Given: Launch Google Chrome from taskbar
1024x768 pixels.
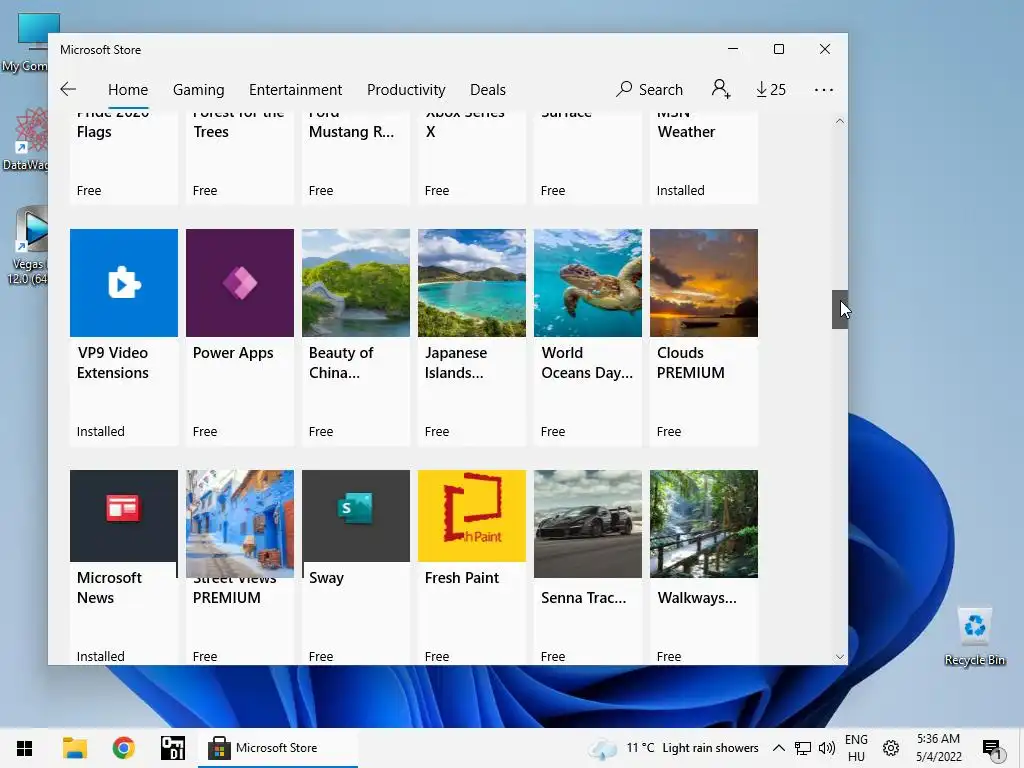Looking at the screenshot, I should pos(123,748).
